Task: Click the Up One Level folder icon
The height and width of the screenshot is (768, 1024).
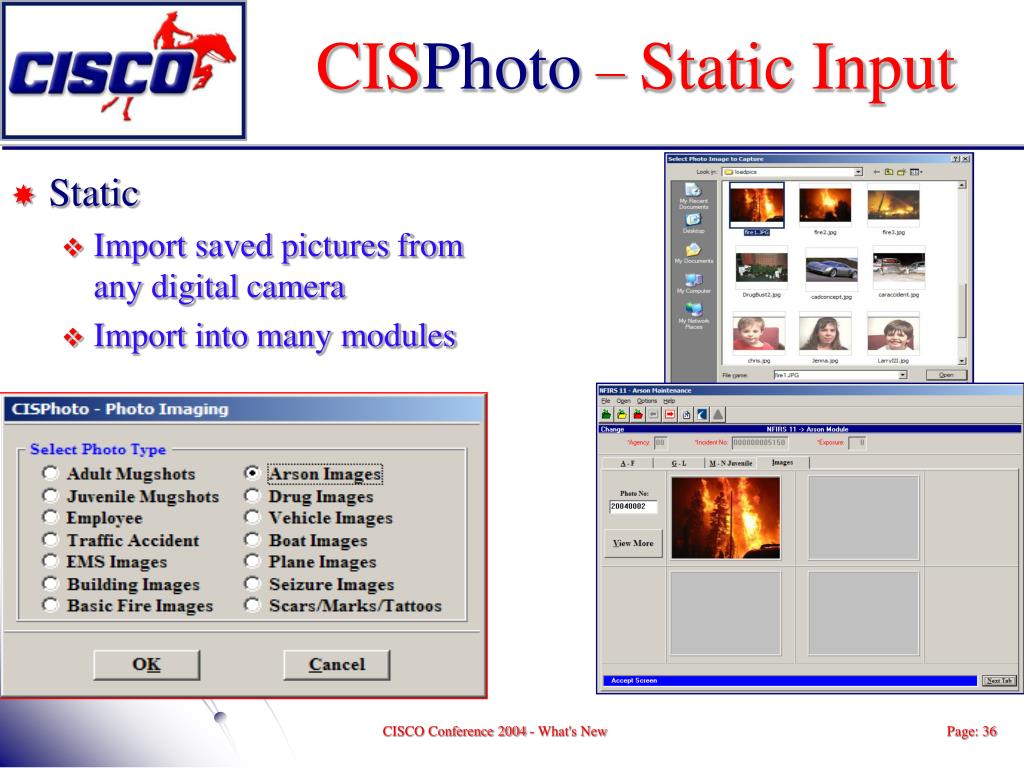Action: pyautogui.click(x=889, y=172)
